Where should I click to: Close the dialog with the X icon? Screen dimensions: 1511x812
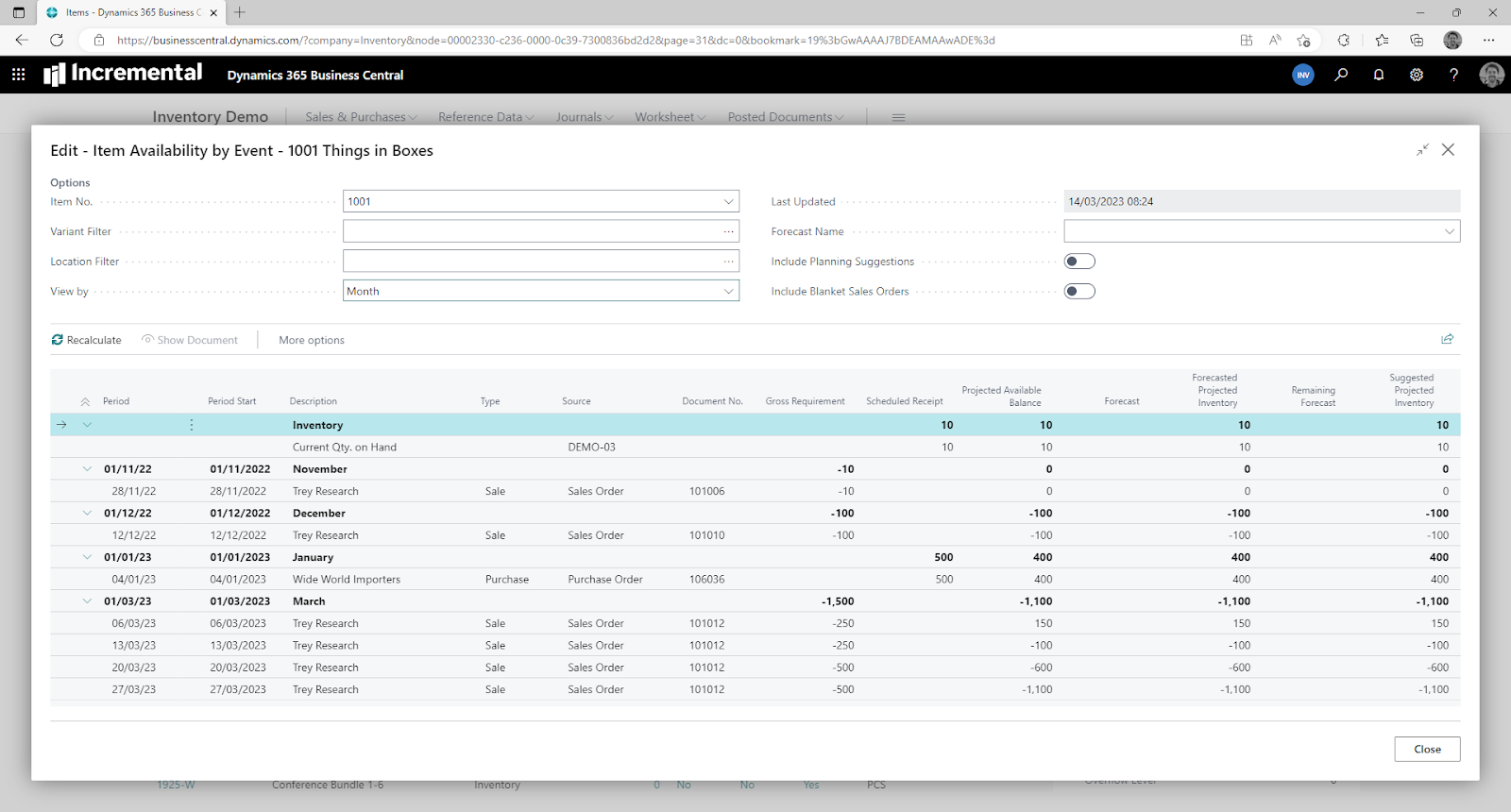pos(1448,150)
